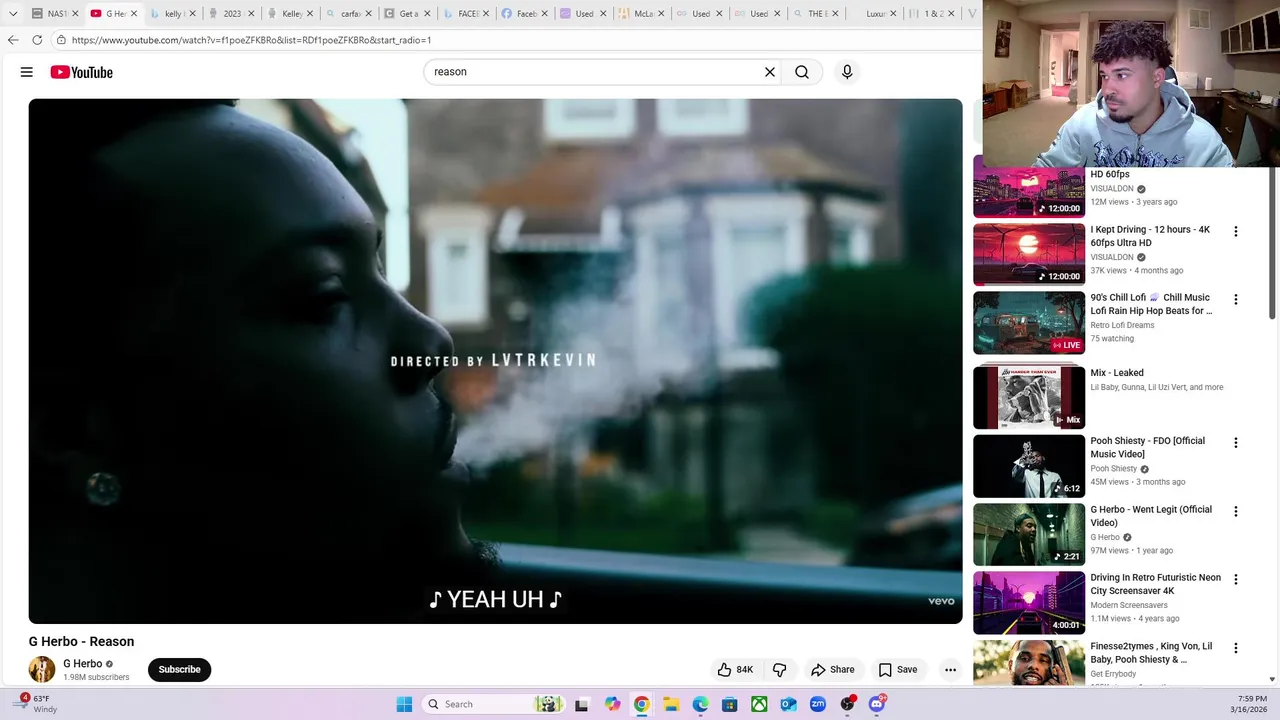Open the tab search dropdown arrow
The height and width of the screenshot is (720, 1280).
(x=13, y=14)
